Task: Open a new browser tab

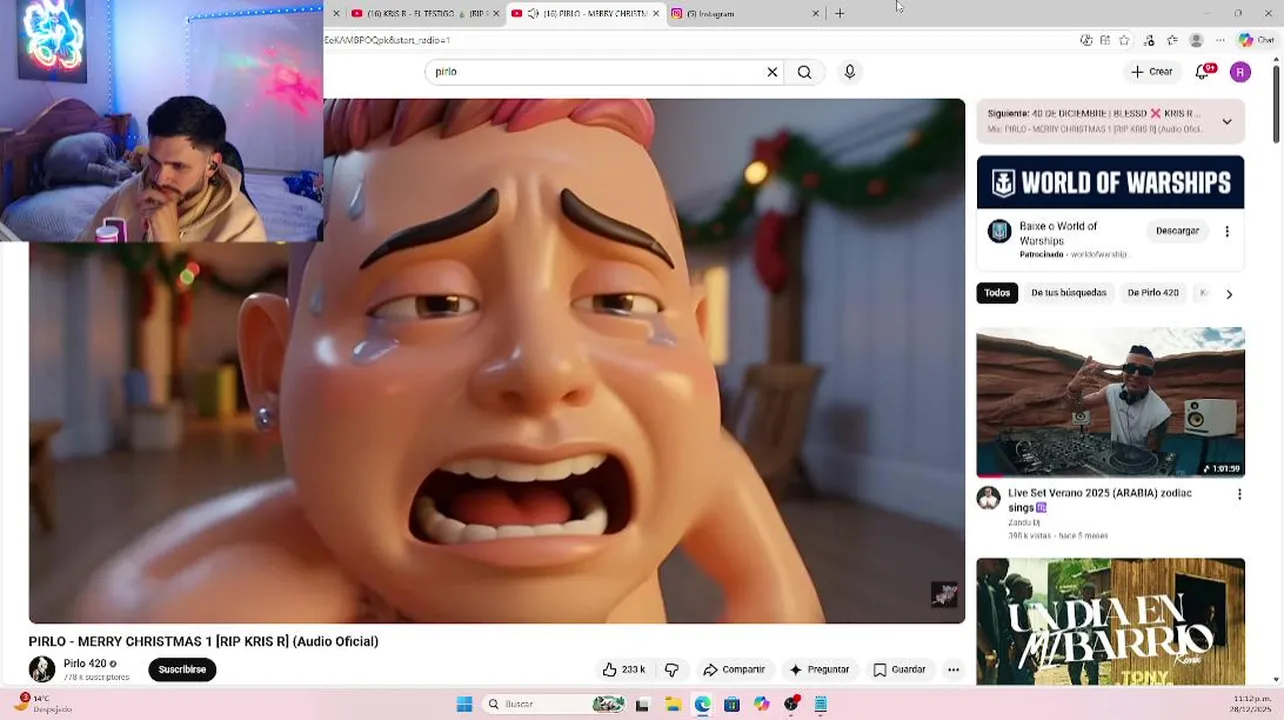Action: 840,13
